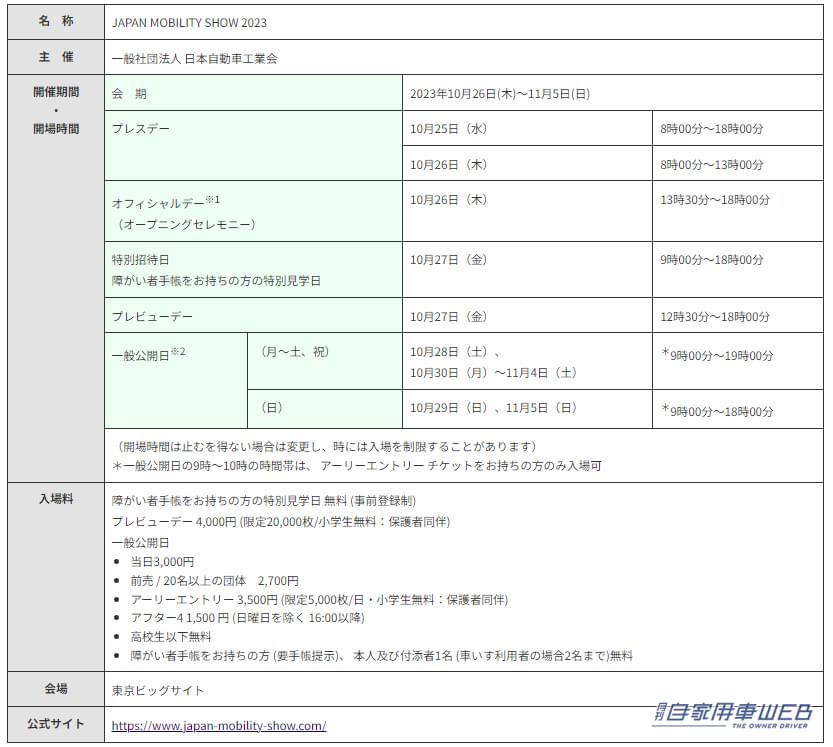Click the 特別招待日 label cell
This screenshot has height=747, width=833.
pyautogui.click(x=253, y=270)
